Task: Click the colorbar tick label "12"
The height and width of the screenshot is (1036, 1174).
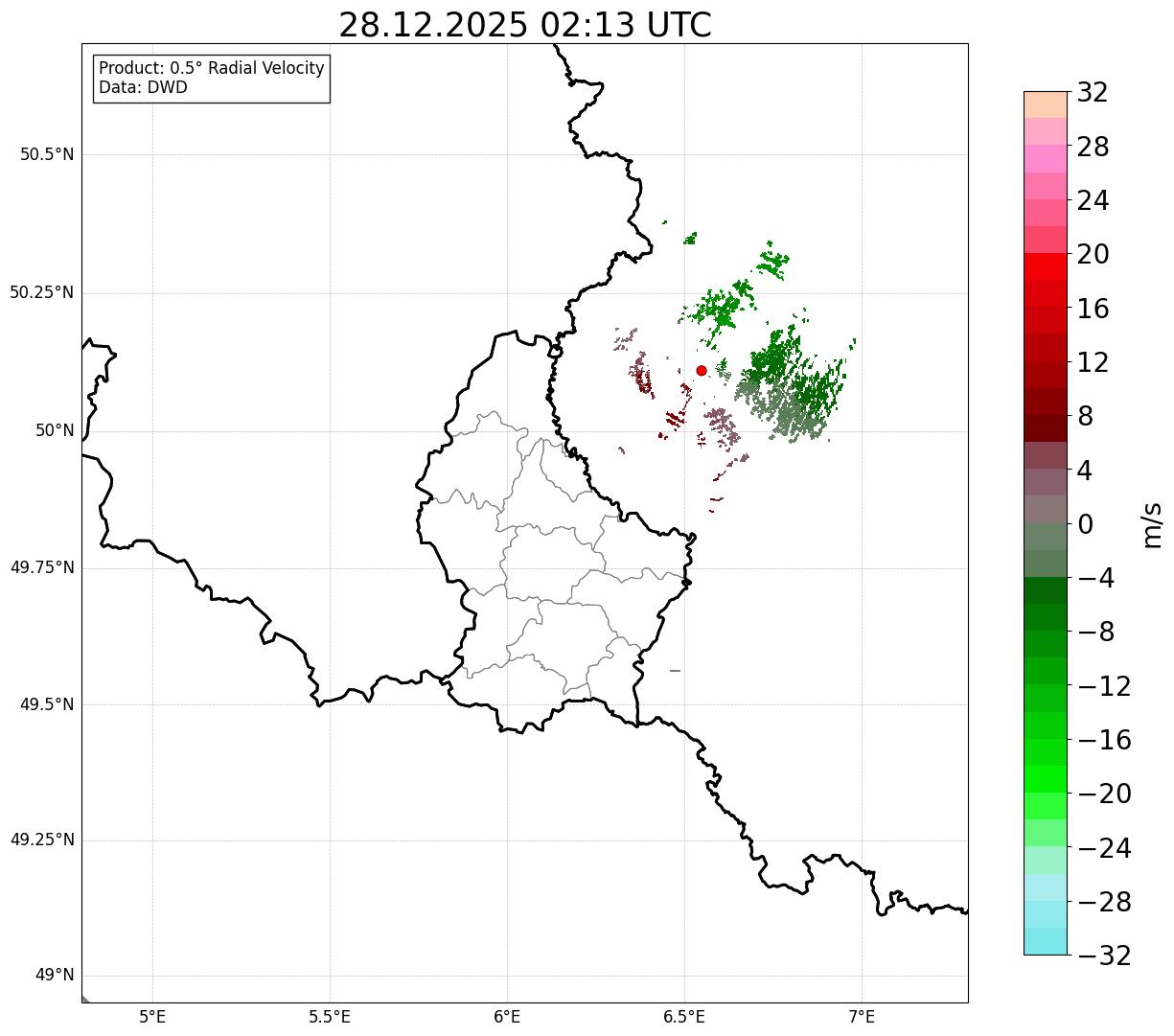Action: [1093, 363]
